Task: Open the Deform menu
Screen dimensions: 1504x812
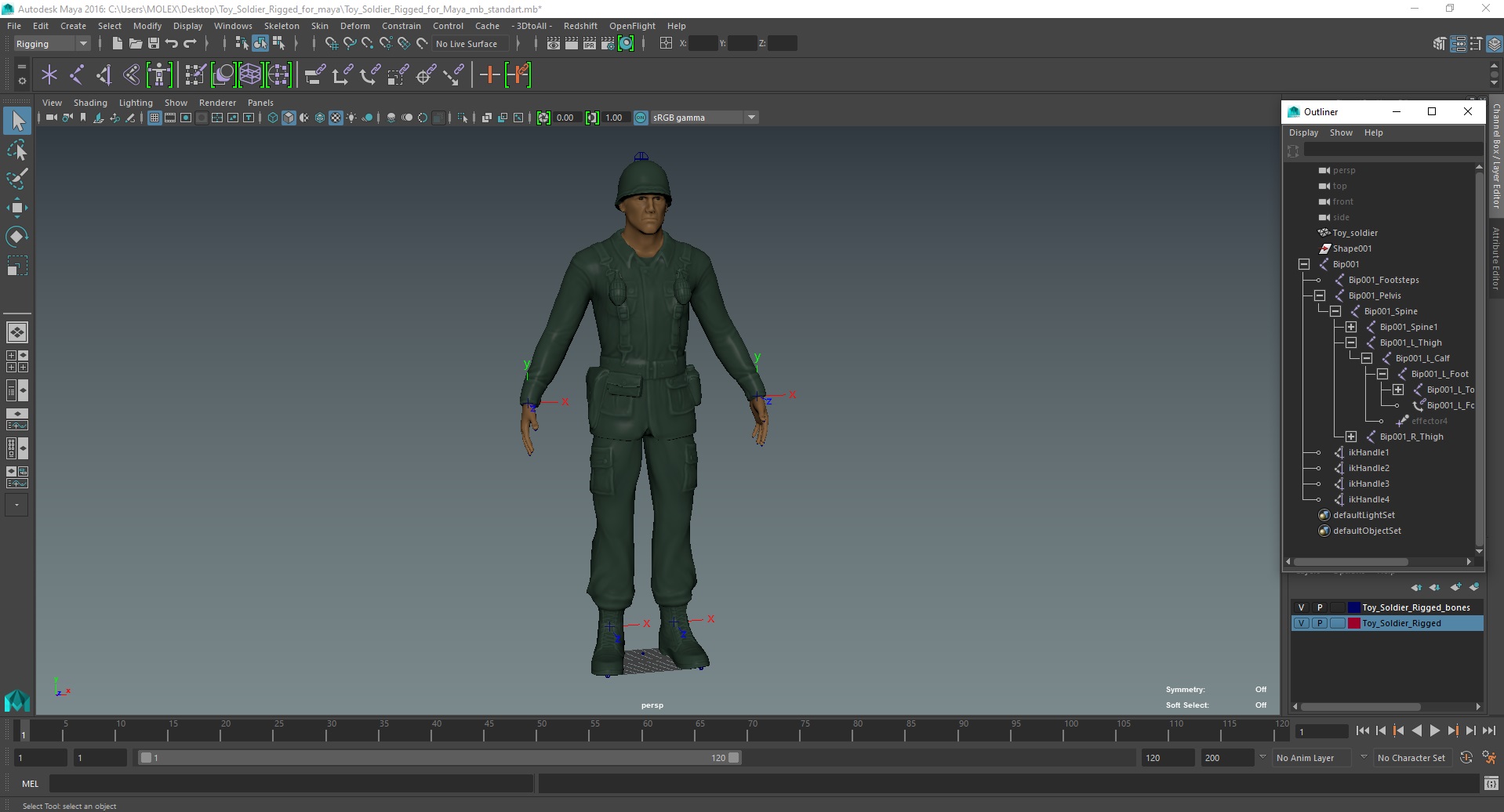Action: tap(354, 26)
